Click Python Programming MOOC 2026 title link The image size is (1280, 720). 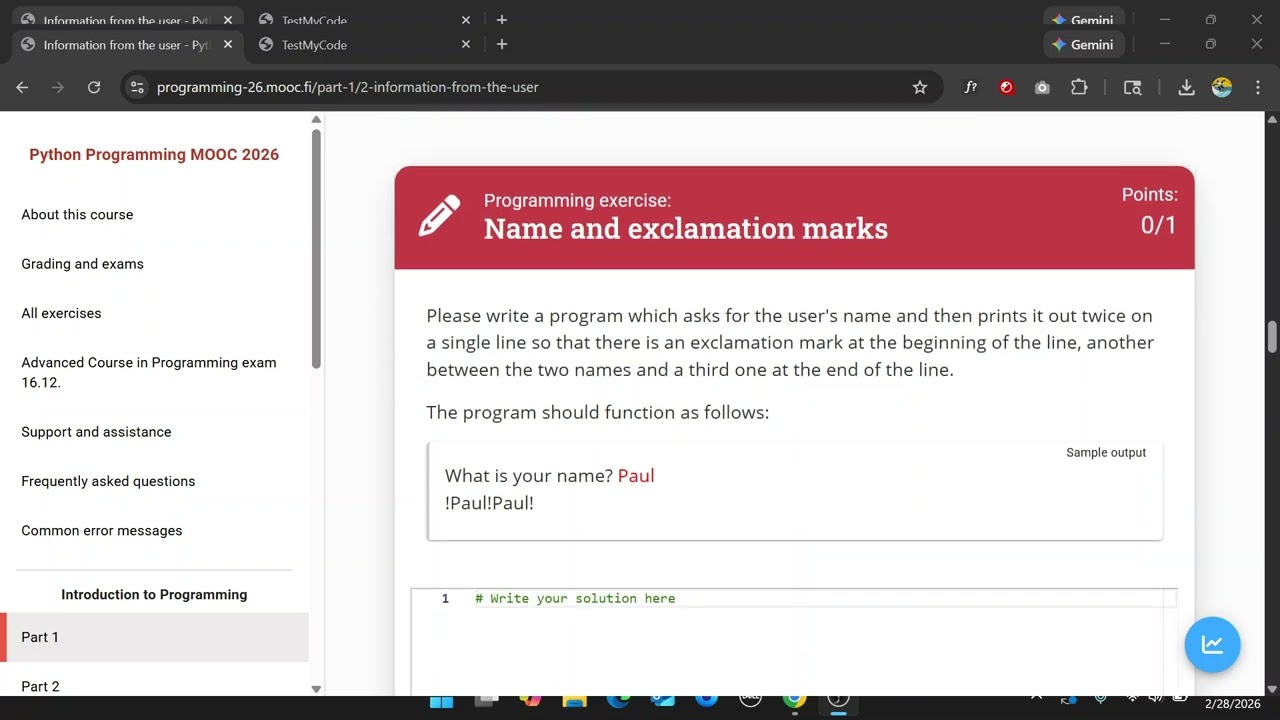(154, 155)
